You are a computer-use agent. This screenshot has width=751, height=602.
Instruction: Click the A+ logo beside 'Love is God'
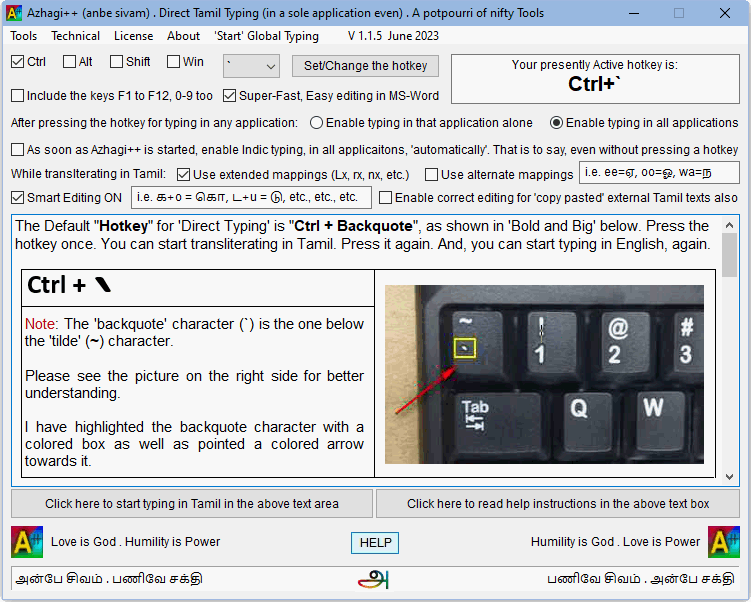tap(27, 542)
